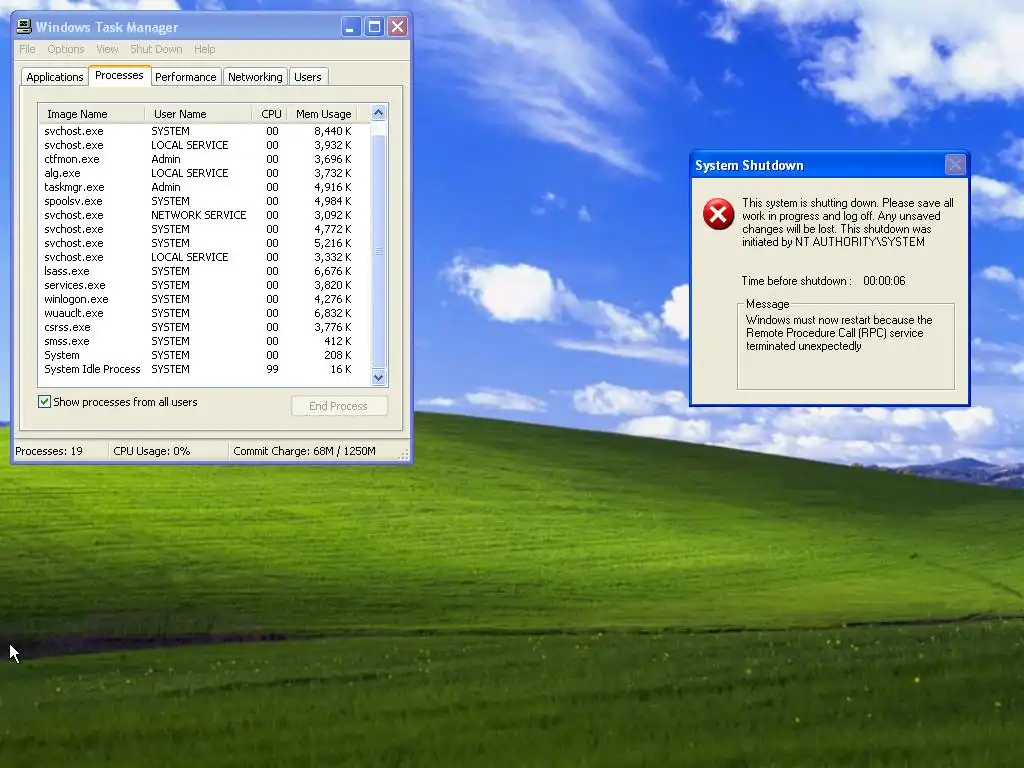This screenshot has height=768, width=1024.
Task: Go to the Users tab
Action: (308, 76)
